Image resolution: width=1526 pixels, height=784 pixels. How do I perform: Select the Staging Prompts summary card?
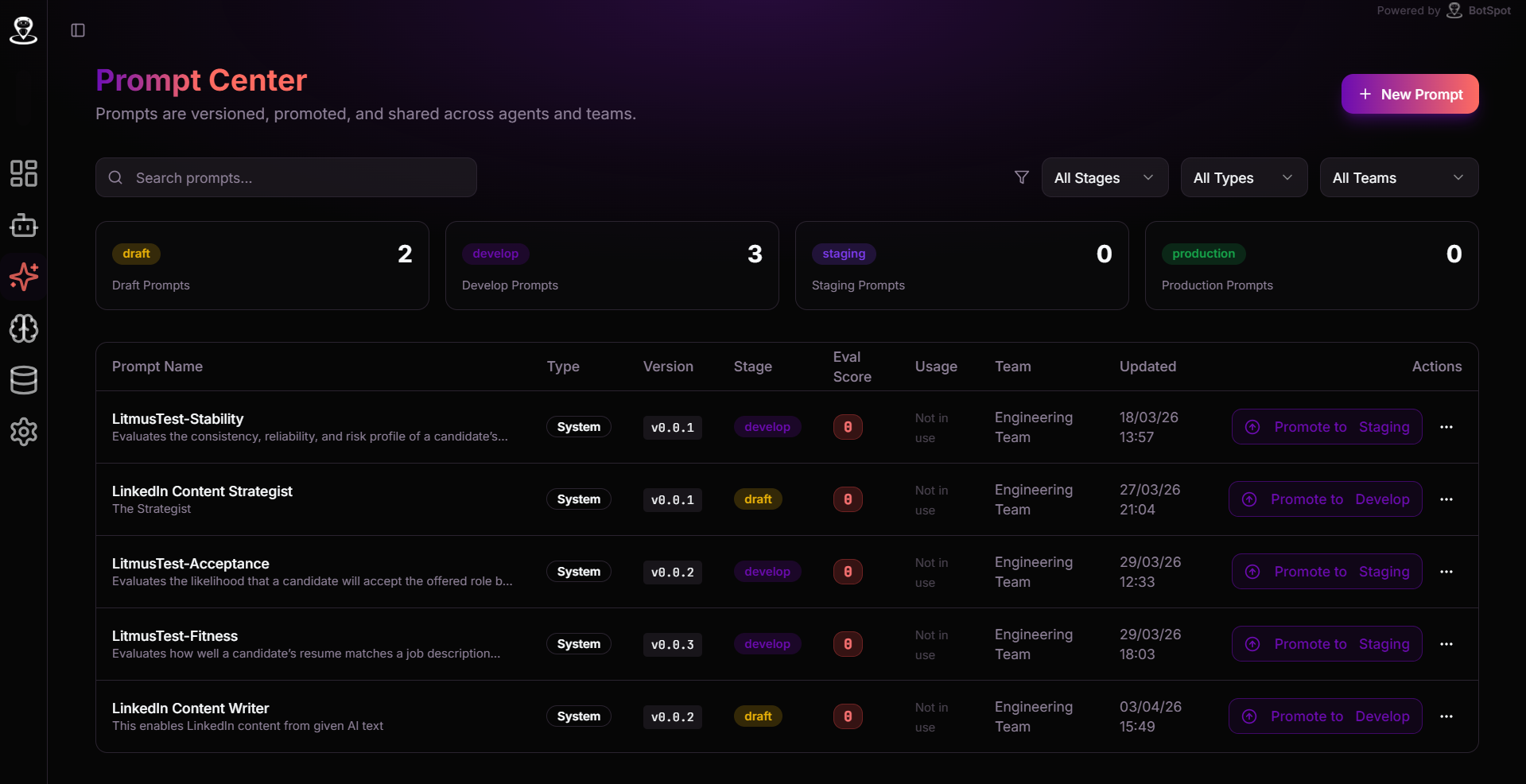click(962, 266)
